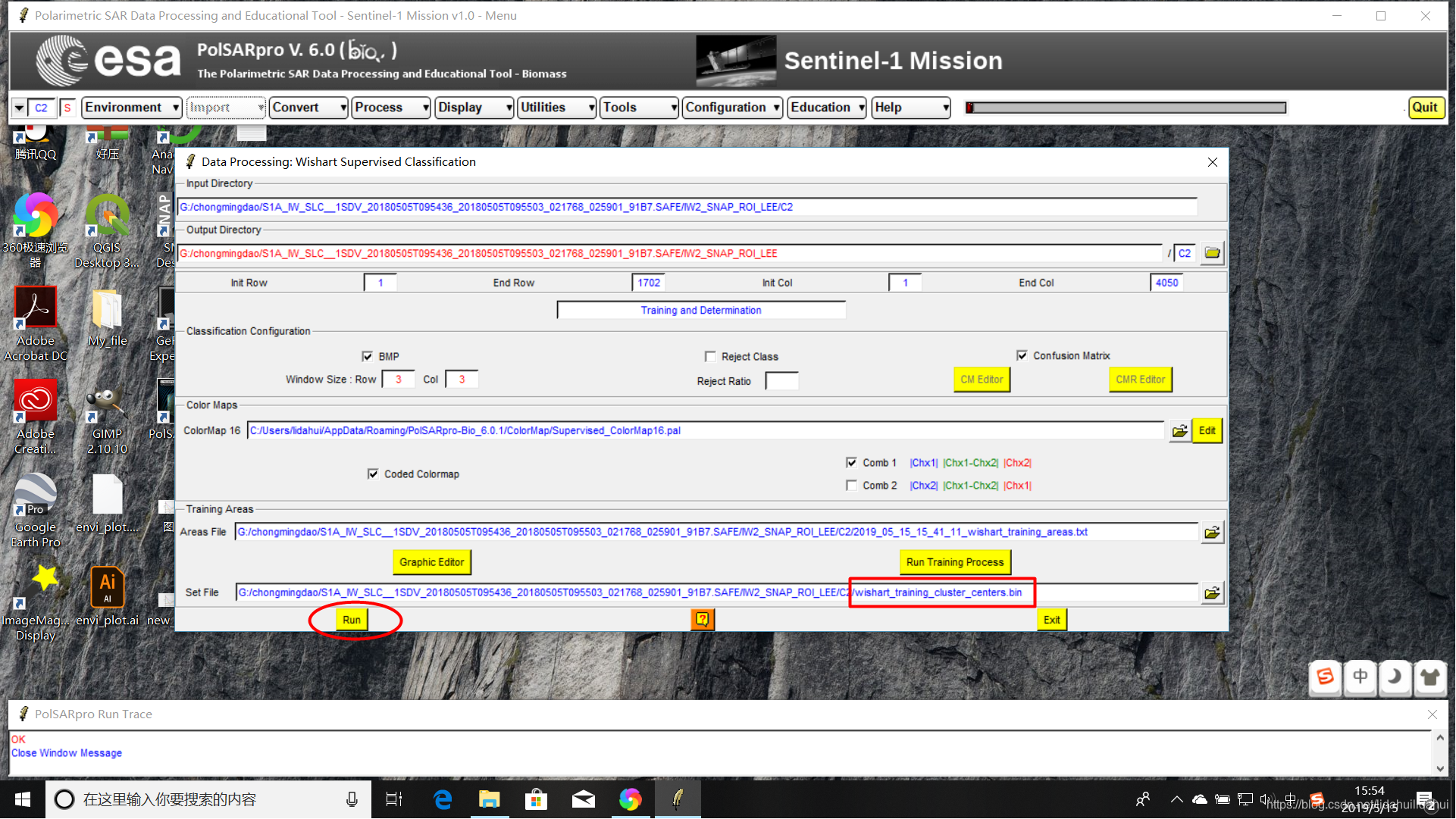Open the disabled Import menu
Screen dimensions: 1456x819
(226, 108)
